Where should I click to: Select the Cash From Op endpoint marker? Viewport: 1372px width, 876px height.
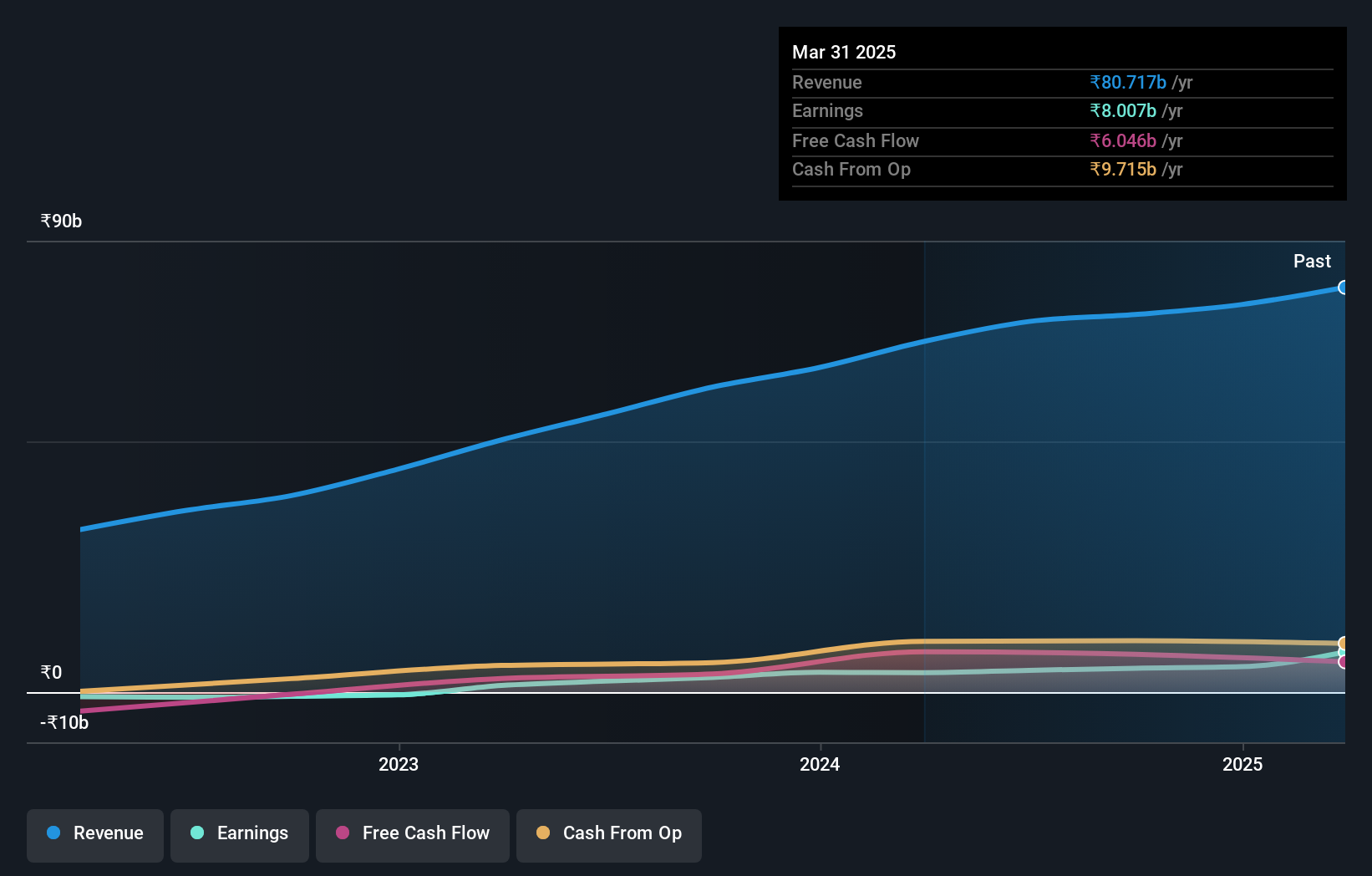(x=1343, y=644)
